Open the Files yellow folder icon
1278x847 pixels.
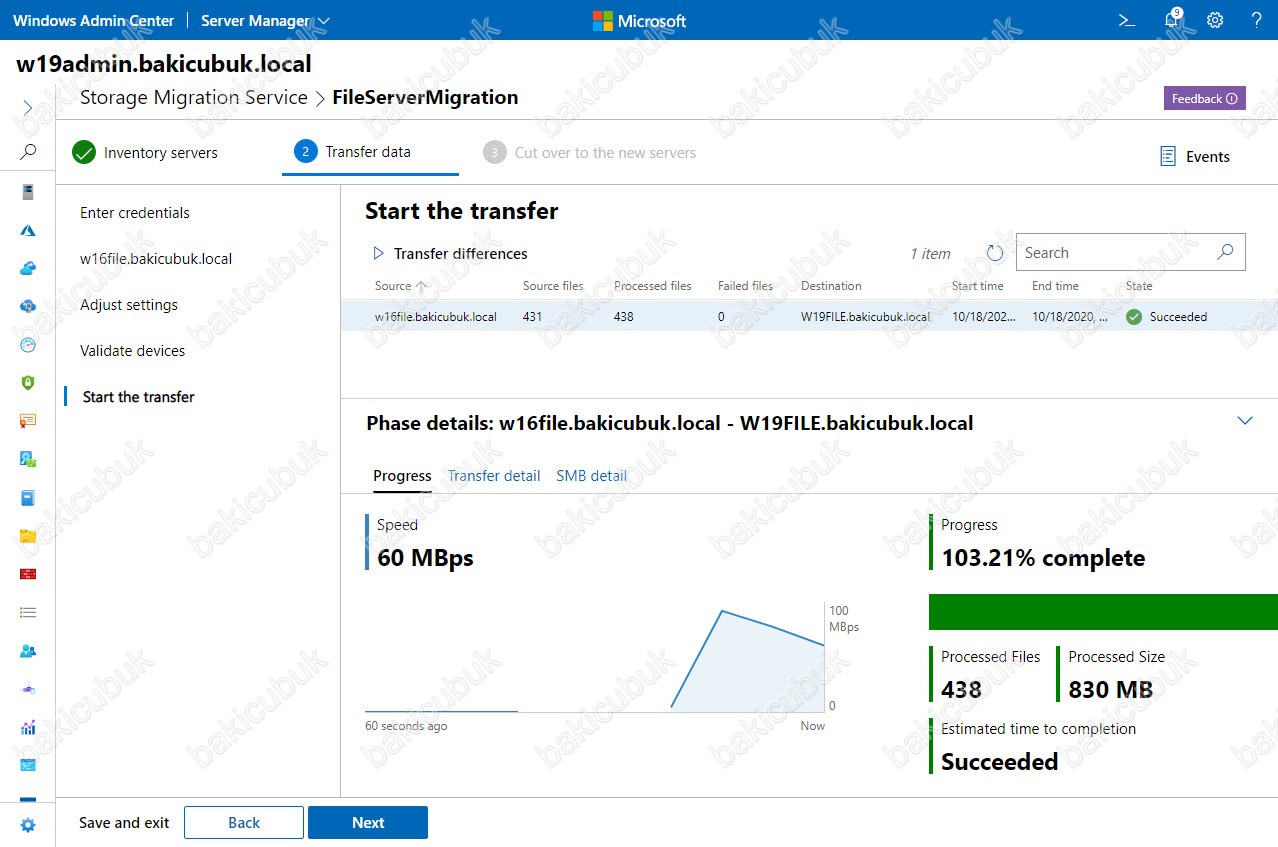(28, 536)
